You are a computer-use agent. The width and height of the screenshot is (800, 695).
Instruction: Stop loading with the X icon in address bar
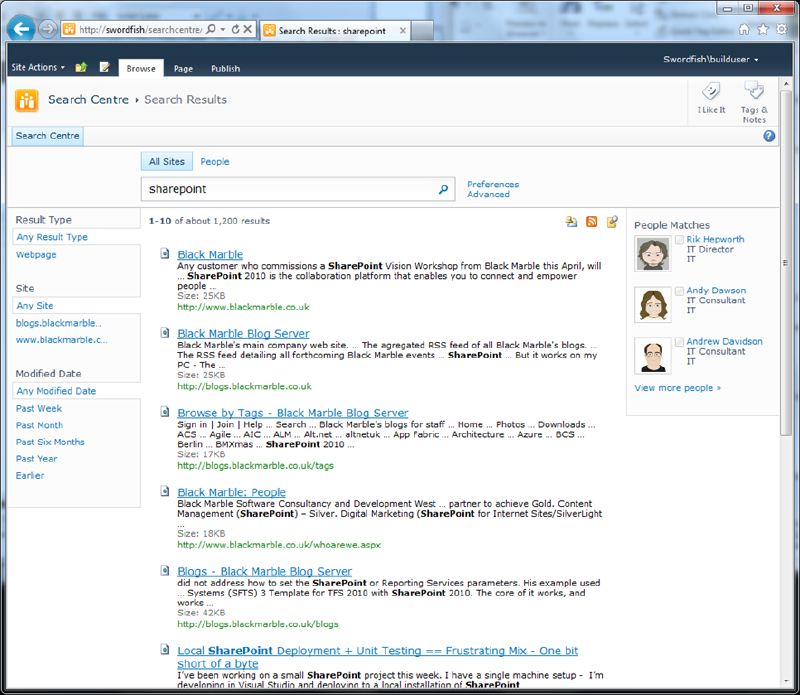click(x=247, y=29)
